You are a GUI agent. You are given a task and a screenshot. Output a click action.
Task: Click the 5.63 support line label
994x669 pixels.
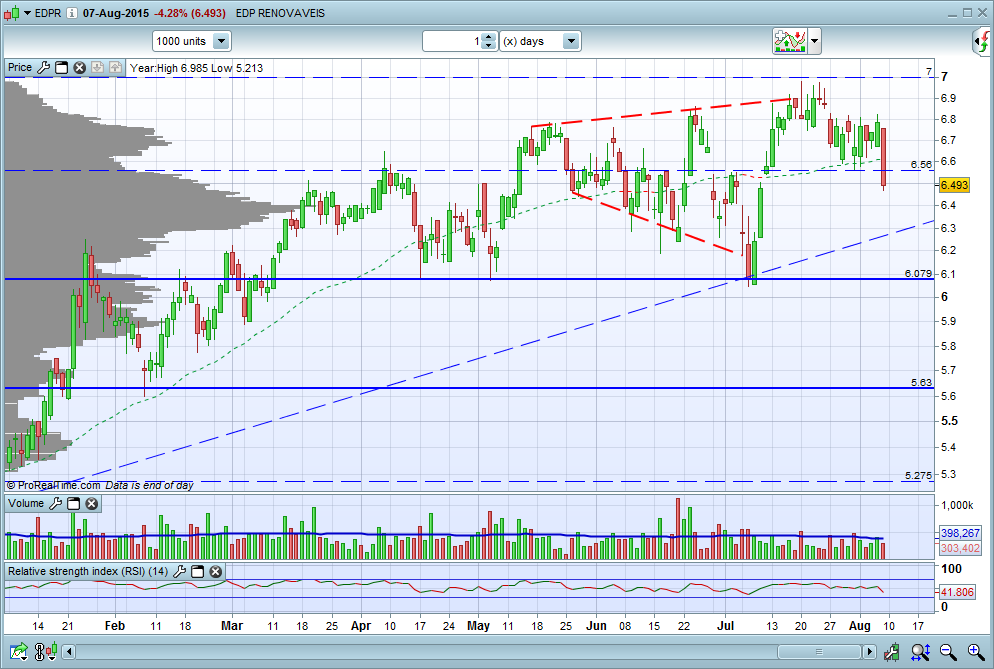tap(921, 382)
